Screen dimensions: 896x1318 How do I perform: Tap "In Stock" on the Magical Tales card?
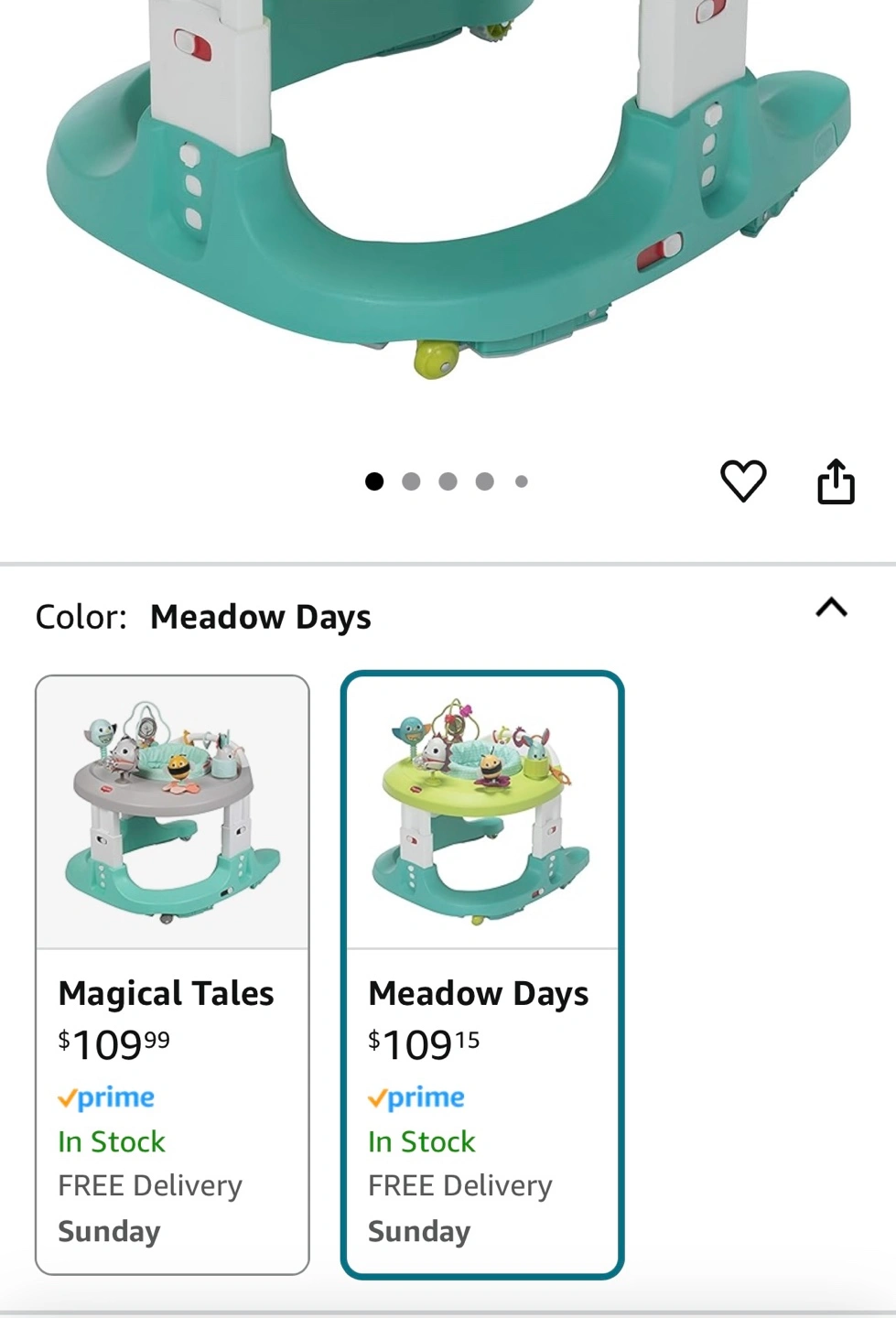[112, 1141]
